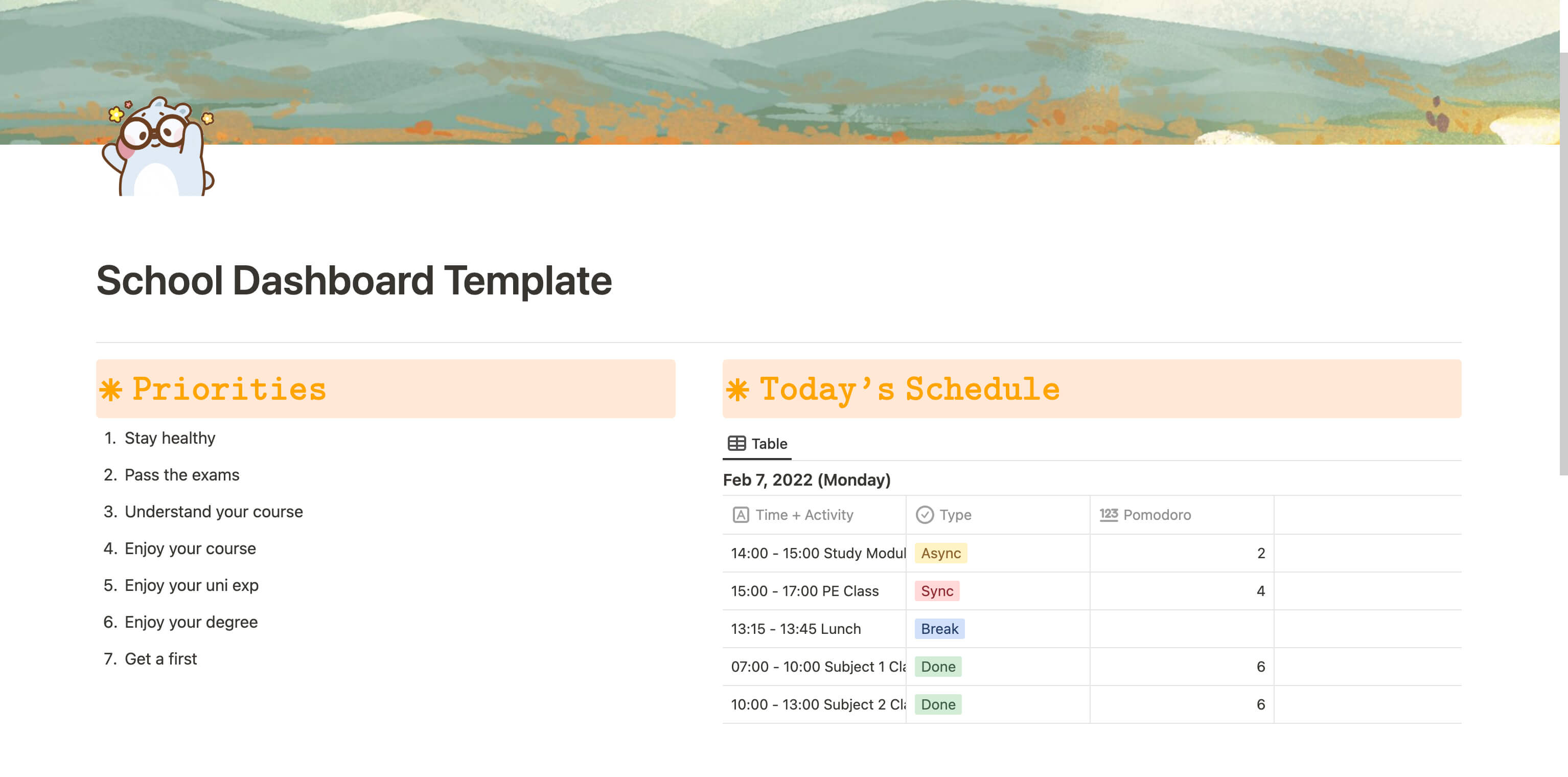Select the Async status tag
Screen dimensions: 1568x777
(940, 553)
